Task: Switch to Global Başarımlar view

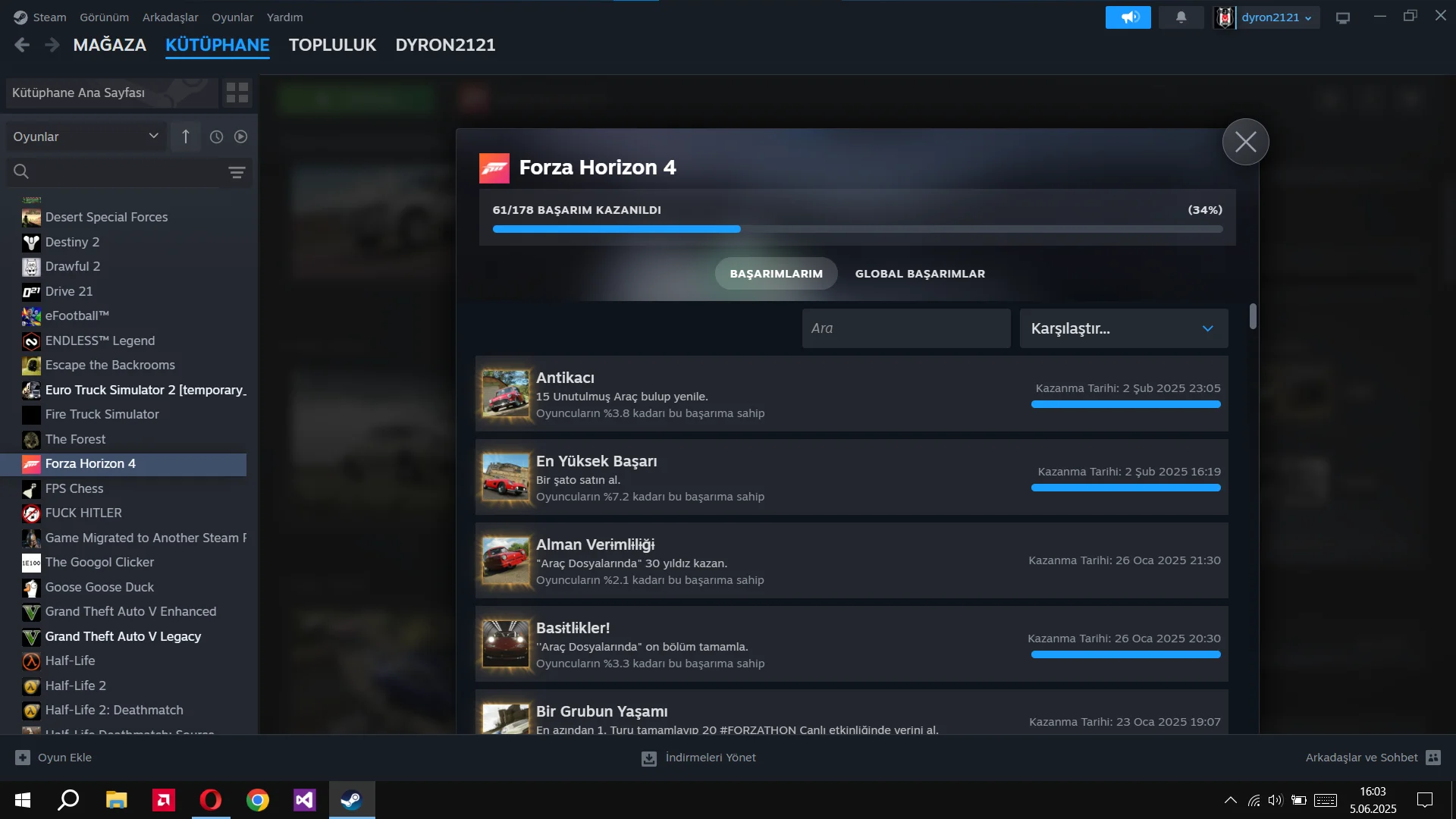Action: pos(920,274)
